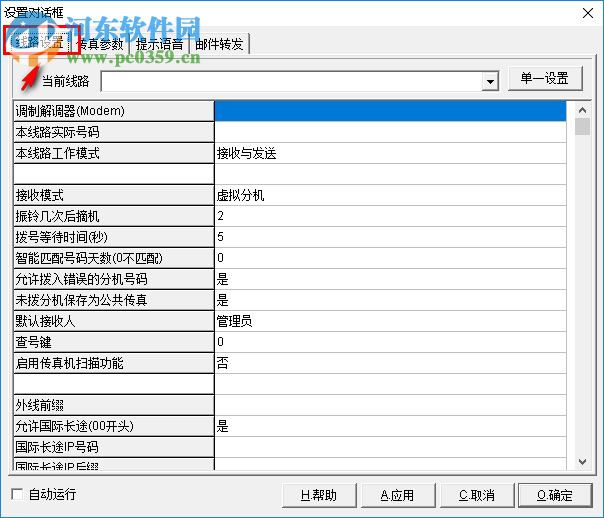Click the 拨号等待时间(秒) value 5
This screenshot has height=518, width=604.
click(x=390, y=237)
